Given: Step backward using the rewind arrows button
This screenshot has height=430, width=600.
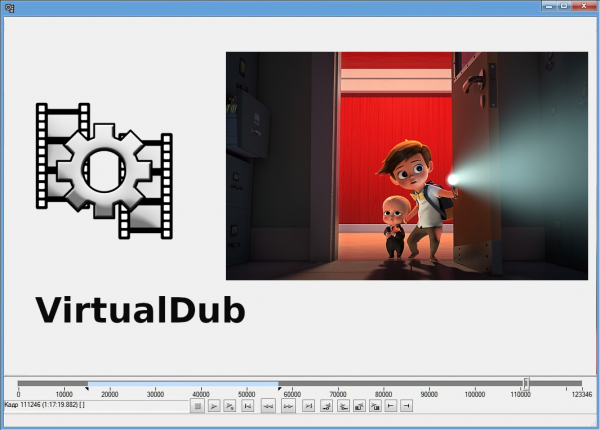Looking at the screenshot, I should 268,406.
